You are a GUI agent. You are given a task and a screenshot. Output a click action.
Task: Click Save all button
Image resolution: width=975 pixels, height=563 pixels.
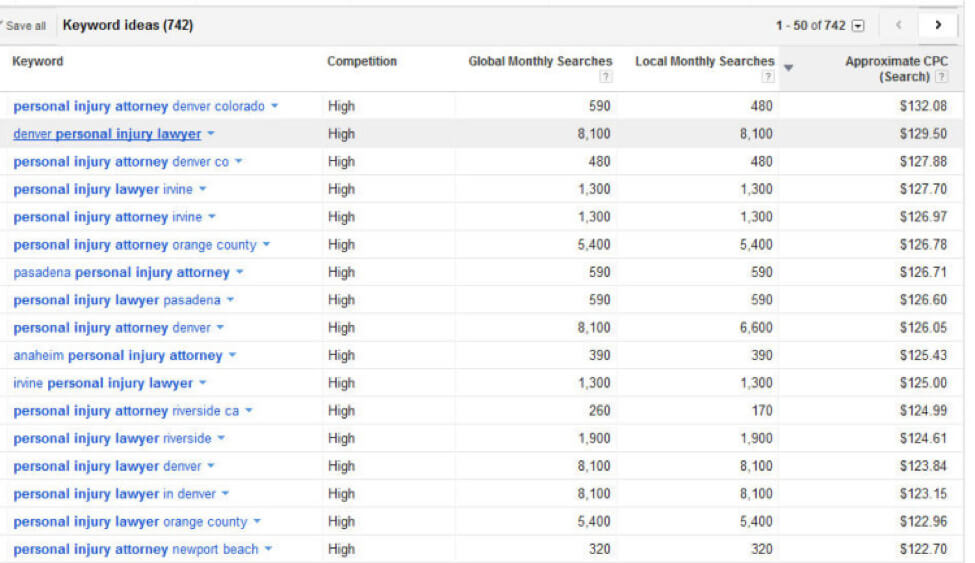(25, 26)
